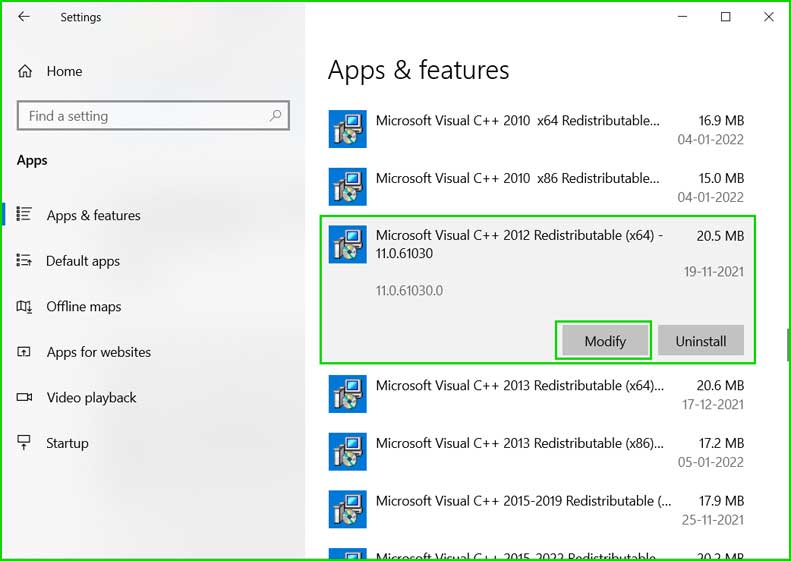Click icon of Visual C++ 2010 x64 entry
The image size is (791, 561).
point(348,129)
